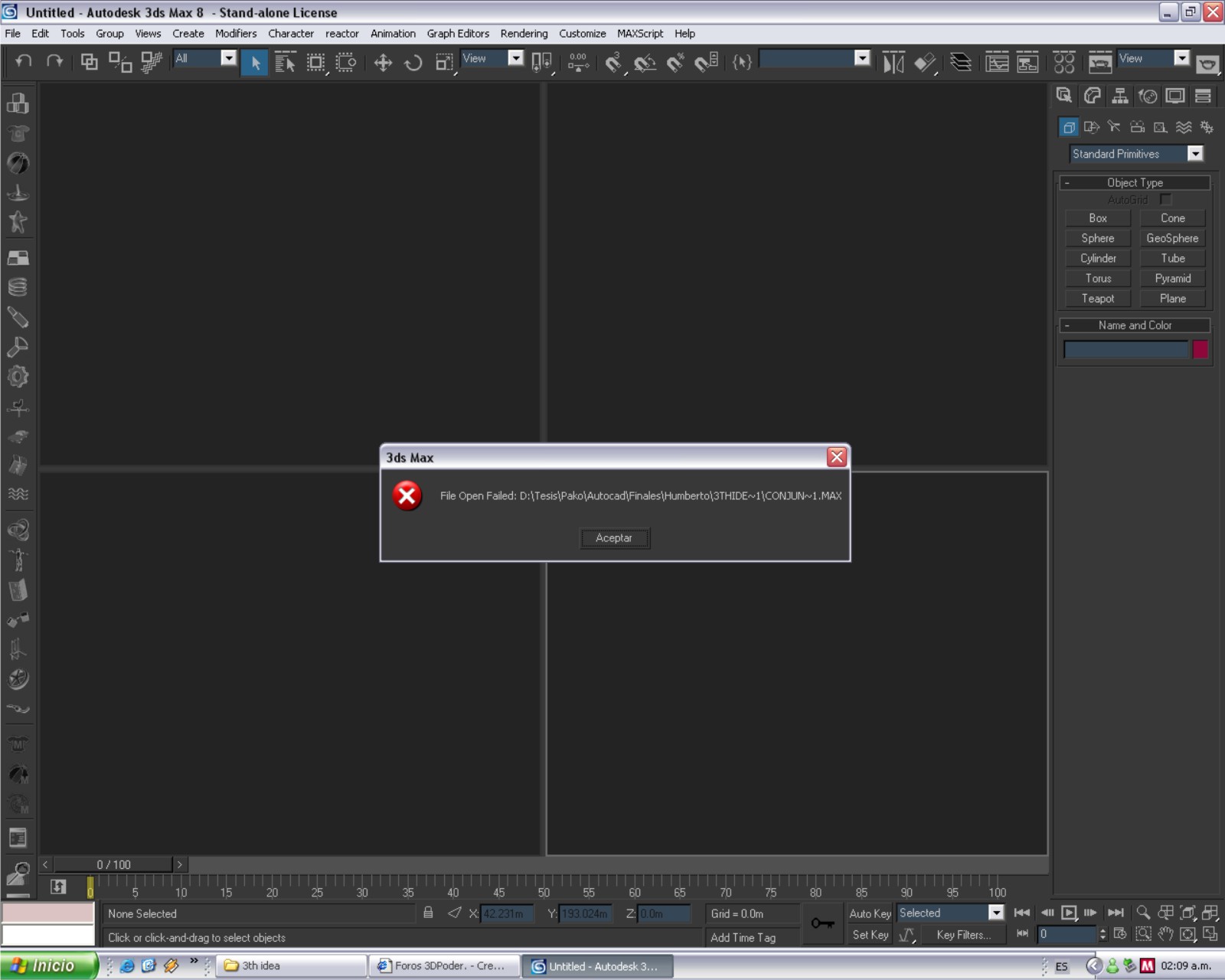
Task: Click the Mirror tool icon
Action: coord(893,62)
